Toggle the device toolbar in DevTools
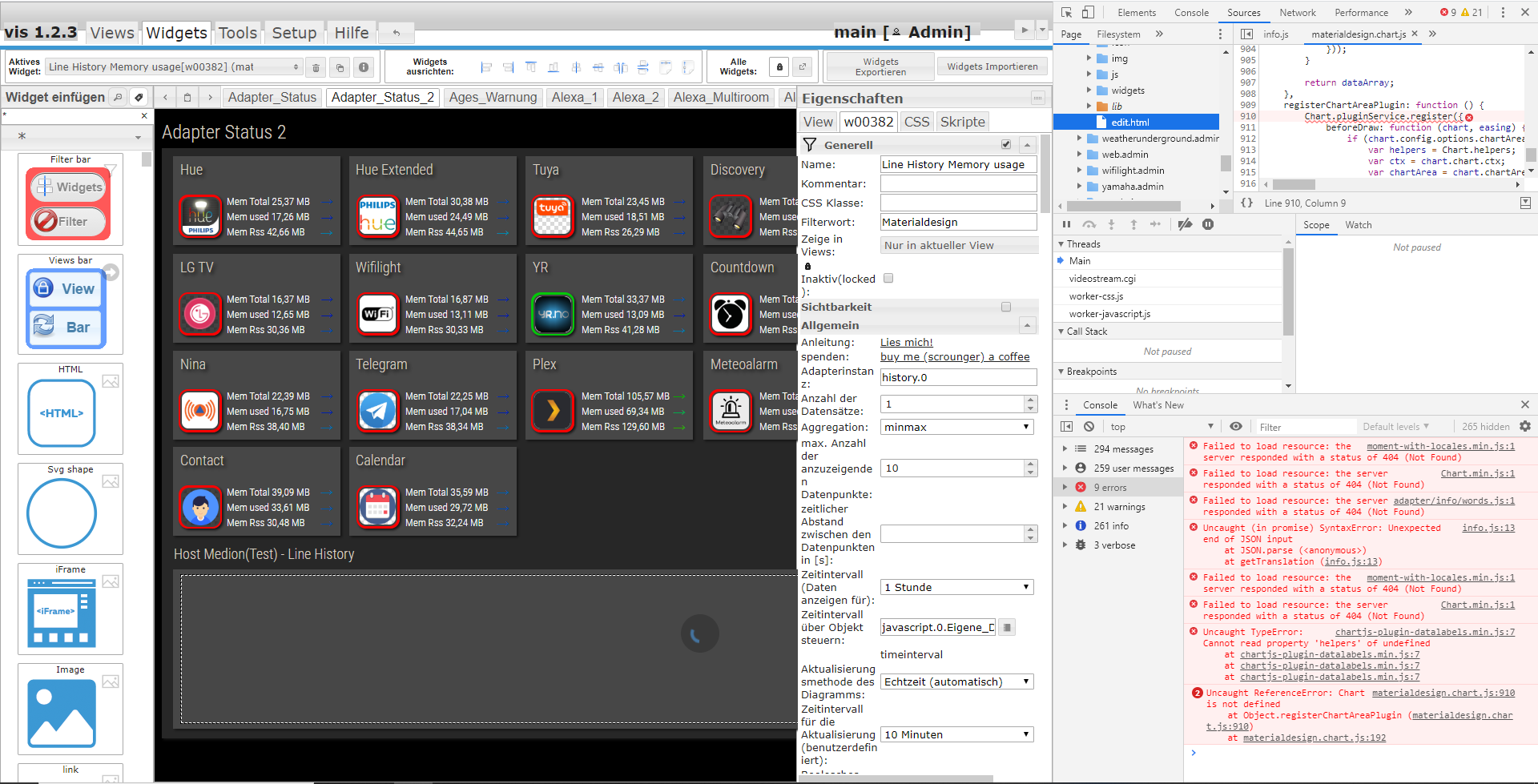This screenshot has width=1538, height=784. click(1088, 12)
